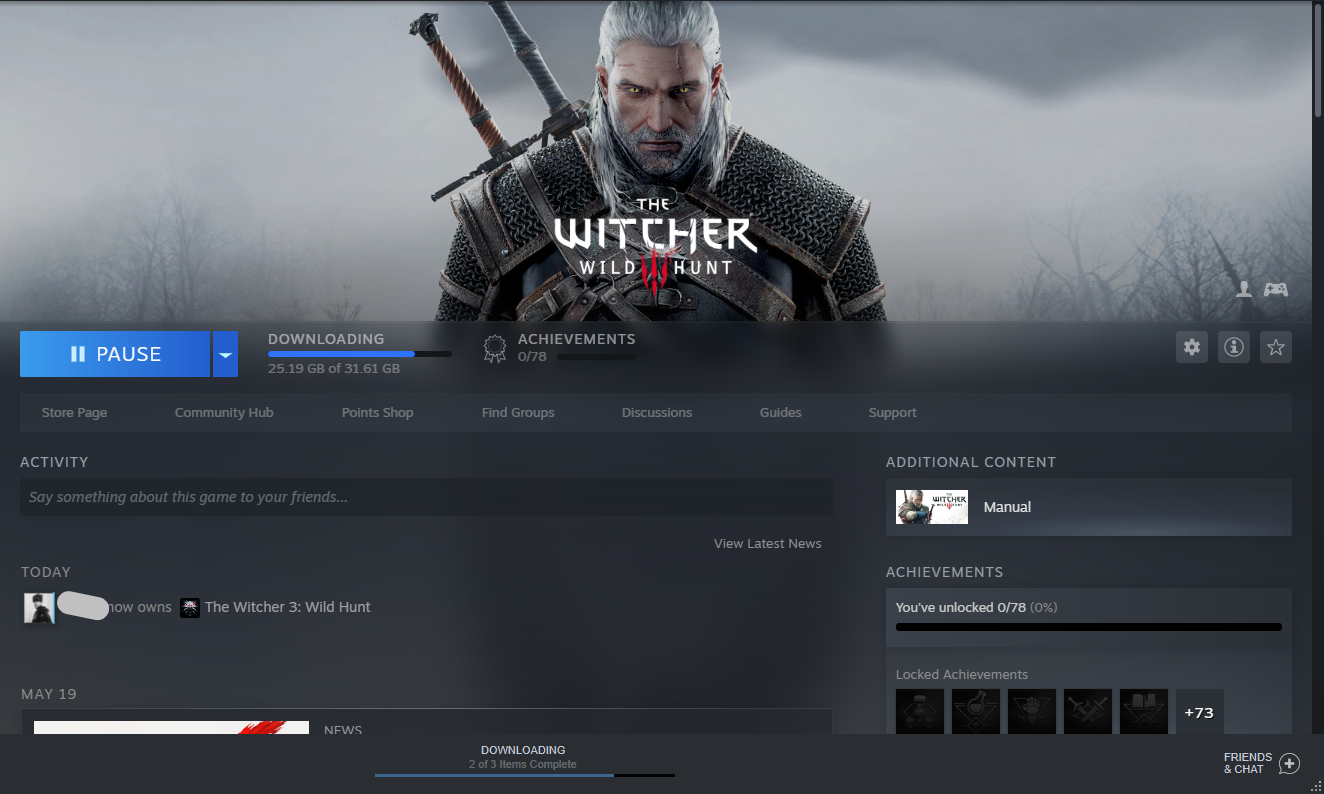The height and width of the screenshot is (794, 1324).
Task: Show game info with the info icon
Action: pos(1234,347)
